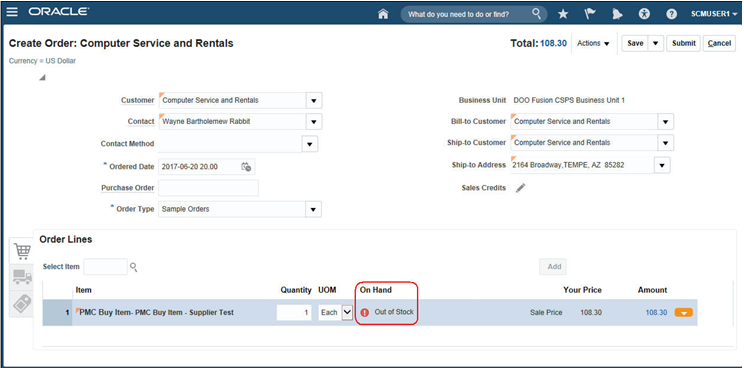Click the Sale Price text
The width and height of the screenshot is (744, 368).
pyautogui.click(x=546, y=313)
